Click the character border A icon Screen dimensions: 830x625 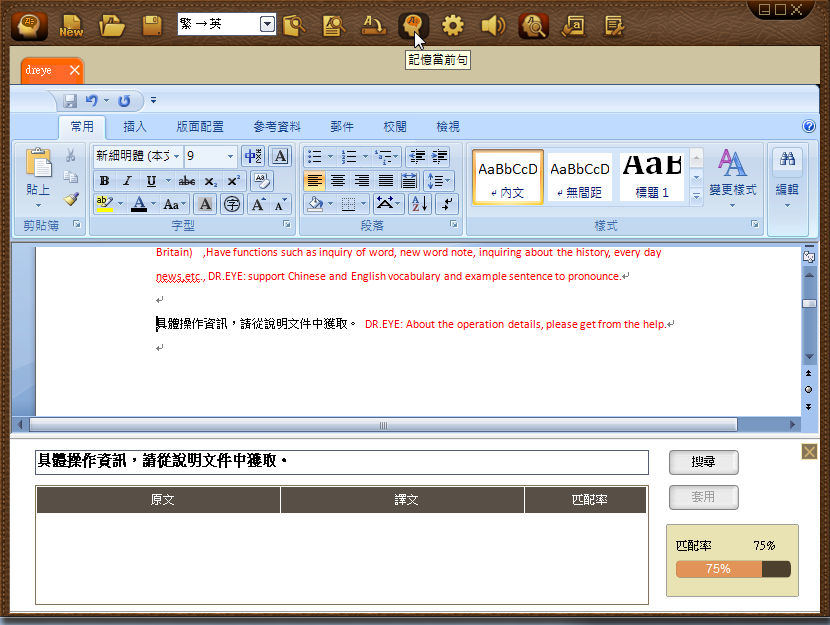280,156
